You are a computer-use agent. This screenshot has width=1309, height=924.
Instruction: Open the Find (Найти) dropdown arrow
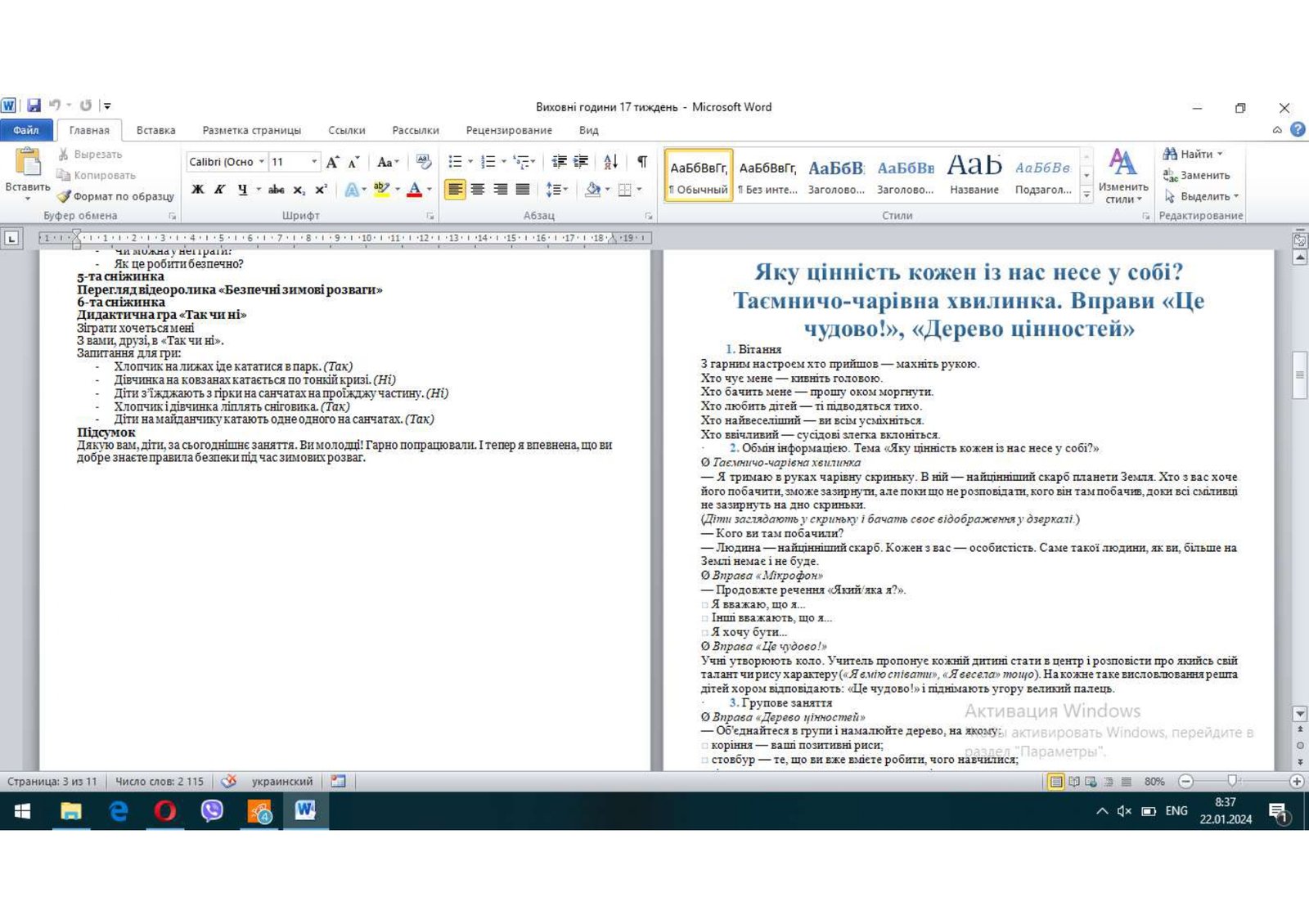click(1220, 154)
